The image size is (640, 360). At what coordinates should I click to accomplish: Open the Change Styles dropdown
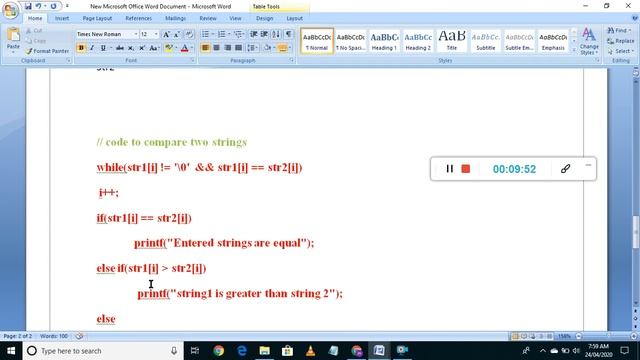589,41
